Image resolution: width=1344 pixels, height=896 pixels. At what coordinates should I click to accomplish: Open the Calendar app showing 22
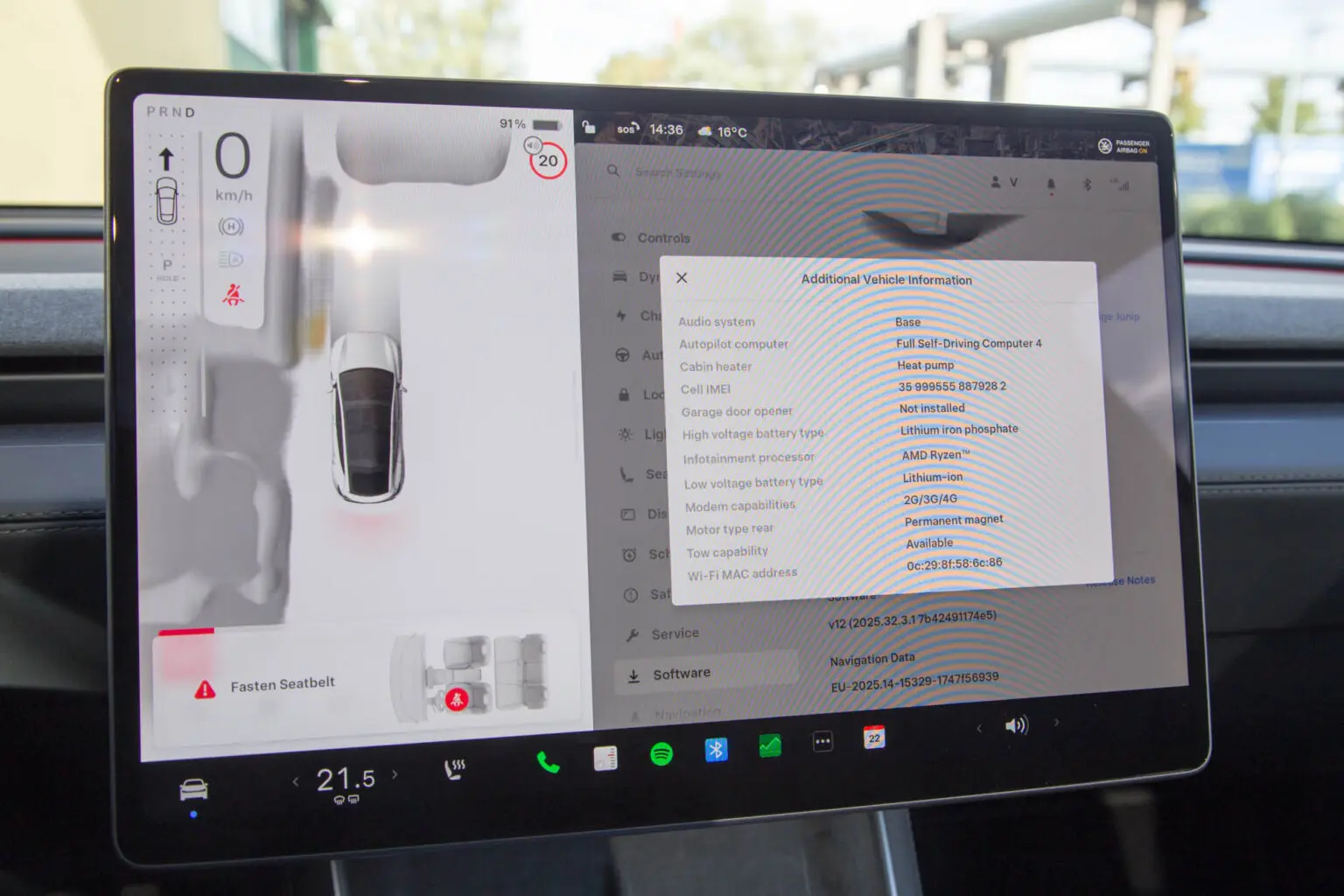[x=873, y=738]
